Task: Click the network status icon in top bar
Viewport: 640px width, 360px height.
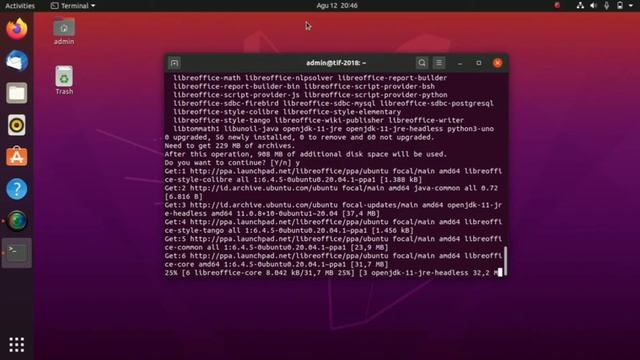Action: pos(580,6)
